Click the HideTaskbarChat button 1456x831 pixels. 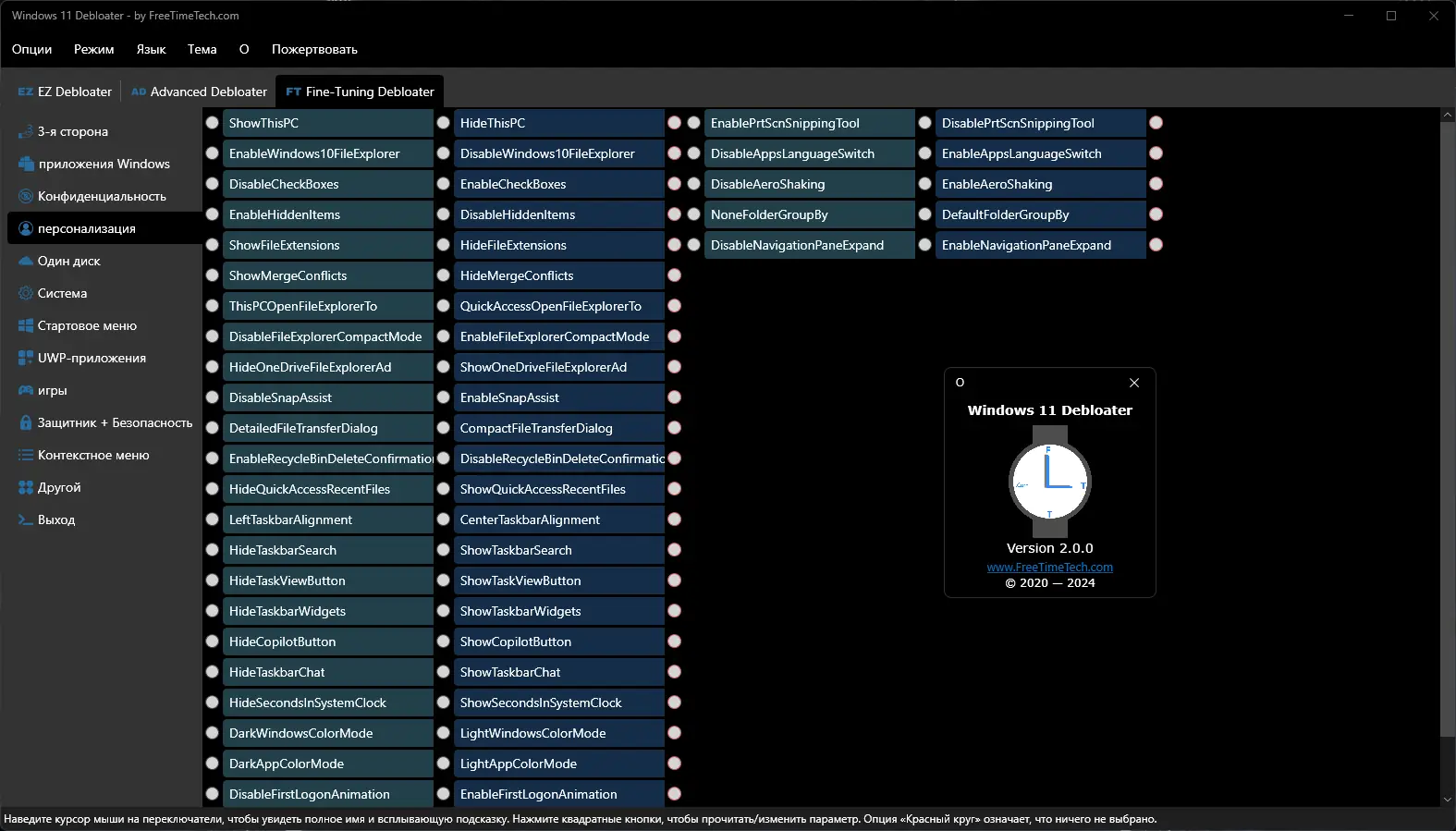coord(328,672)
